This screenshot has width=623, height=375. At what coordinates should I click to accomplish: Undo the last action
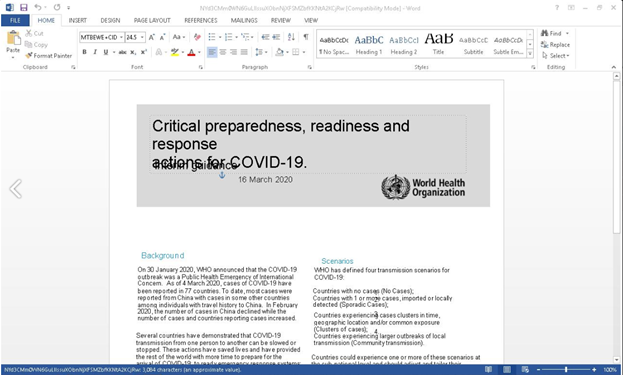point(38,7)
